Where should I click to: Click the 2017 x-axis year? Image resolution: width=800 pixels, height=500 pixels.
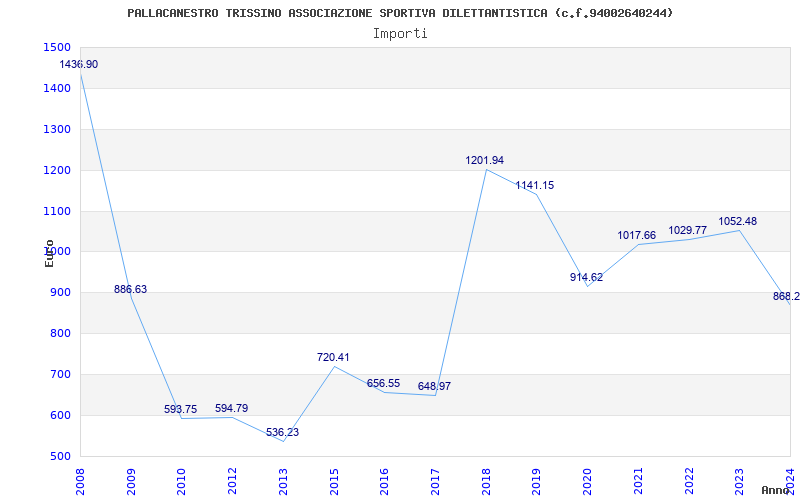435,481
